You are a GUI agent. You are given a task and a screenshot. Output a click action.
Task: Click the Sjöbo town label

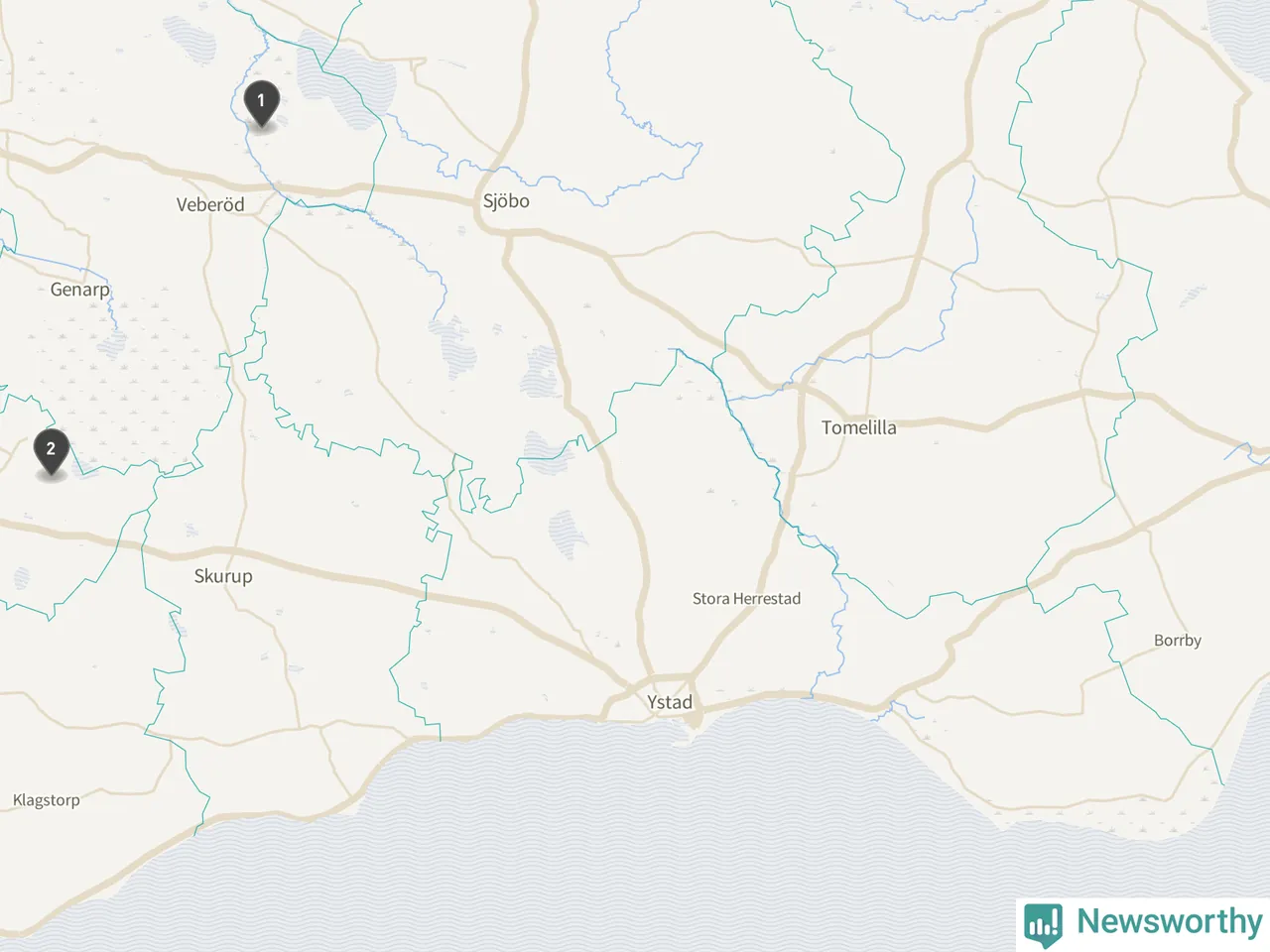click(x=506, y=200)
